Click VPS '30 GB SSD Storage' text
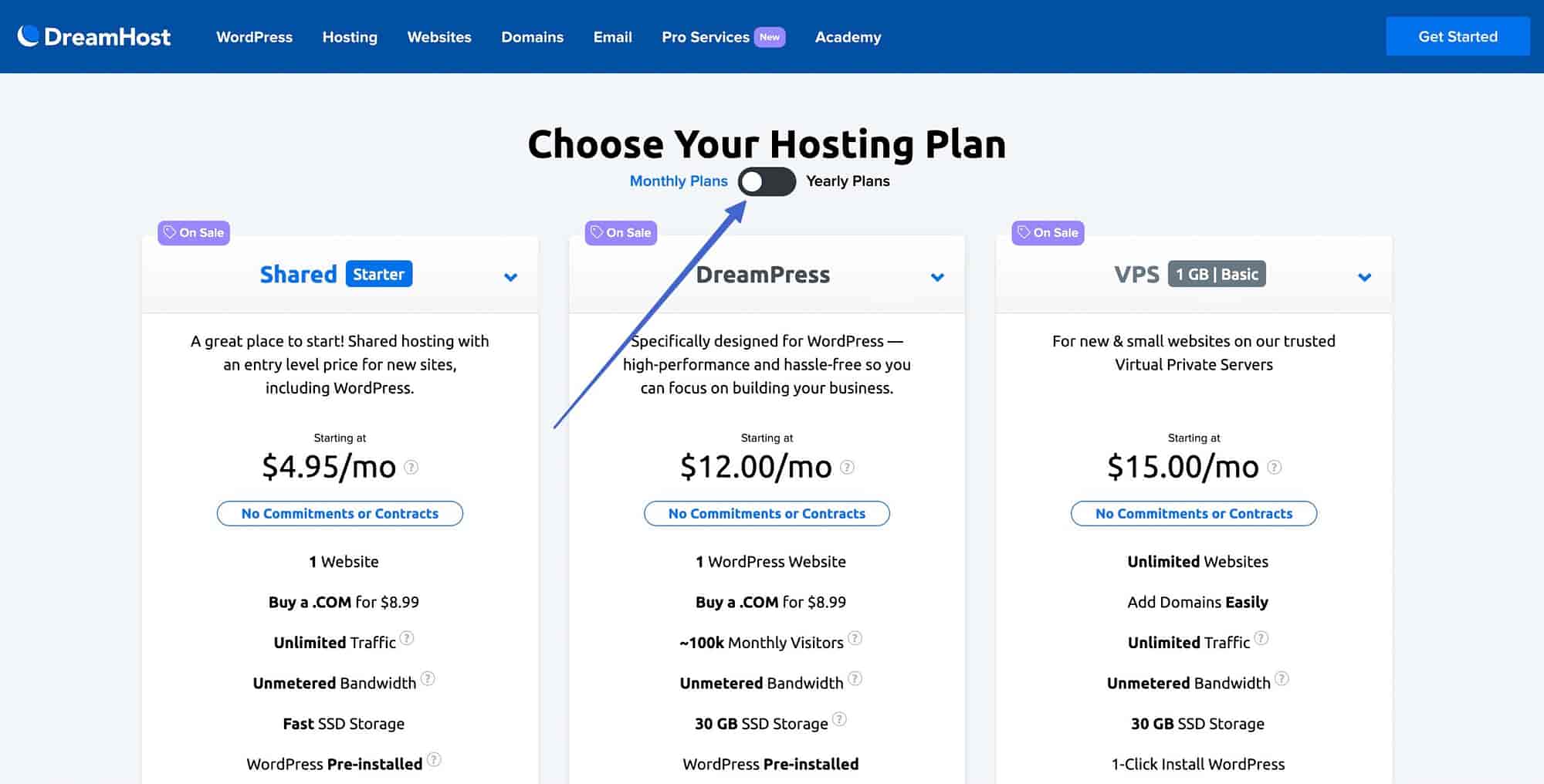The height and width of the screenshot is (784, 1544). click(x=1197, y=724)
